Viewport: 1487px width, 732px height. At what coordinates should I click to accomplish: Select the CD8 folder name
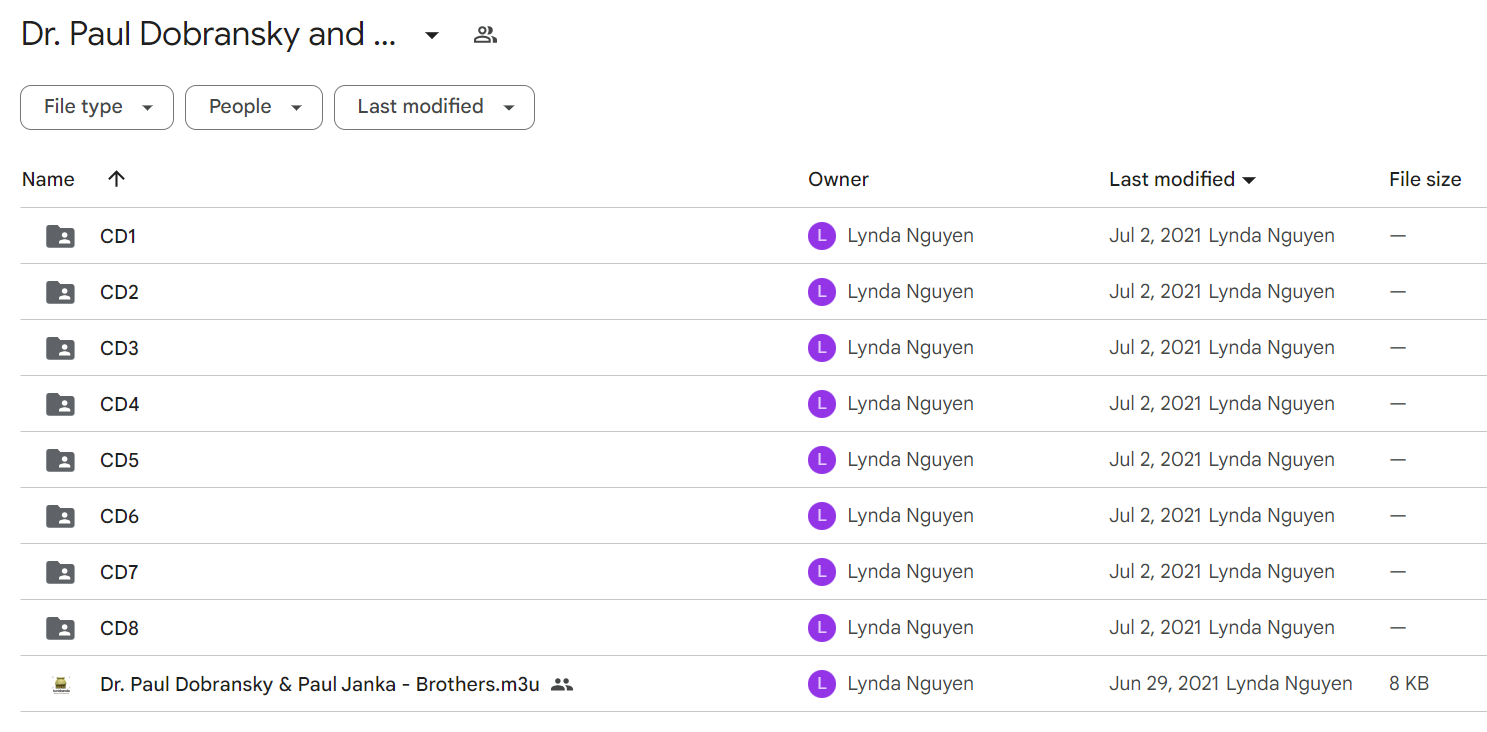point(119,628)
